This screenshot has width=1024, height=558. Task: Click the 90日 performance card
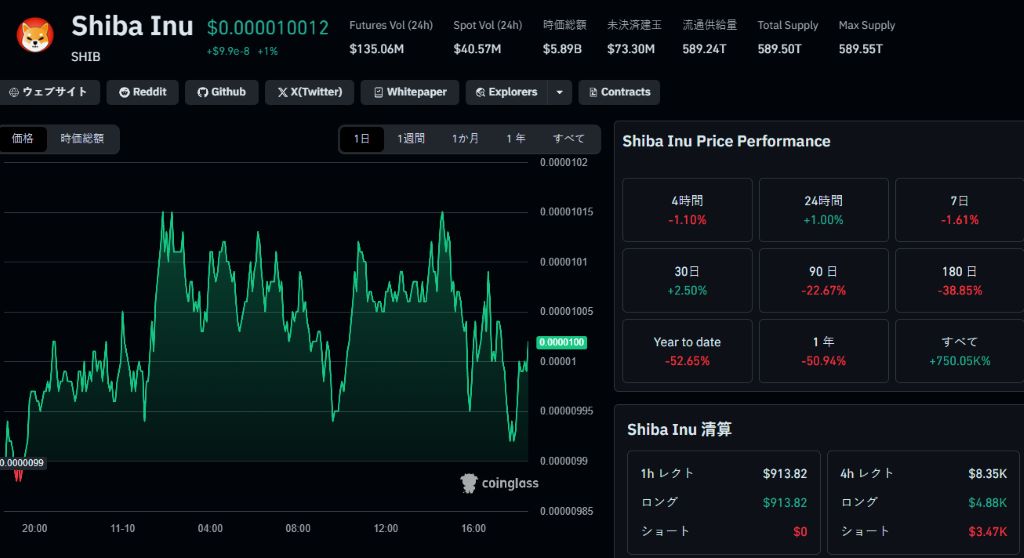click(823, 281)
